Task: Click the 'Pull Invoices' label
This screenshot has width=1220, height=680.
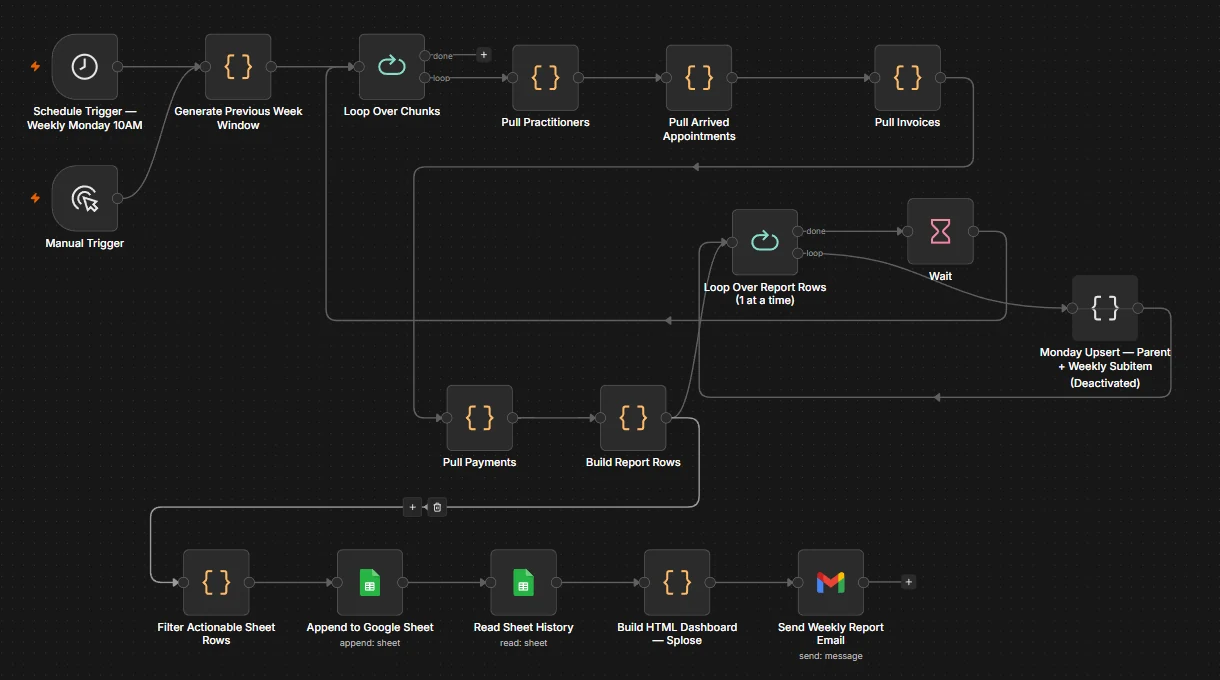Action: pos(907,122)
